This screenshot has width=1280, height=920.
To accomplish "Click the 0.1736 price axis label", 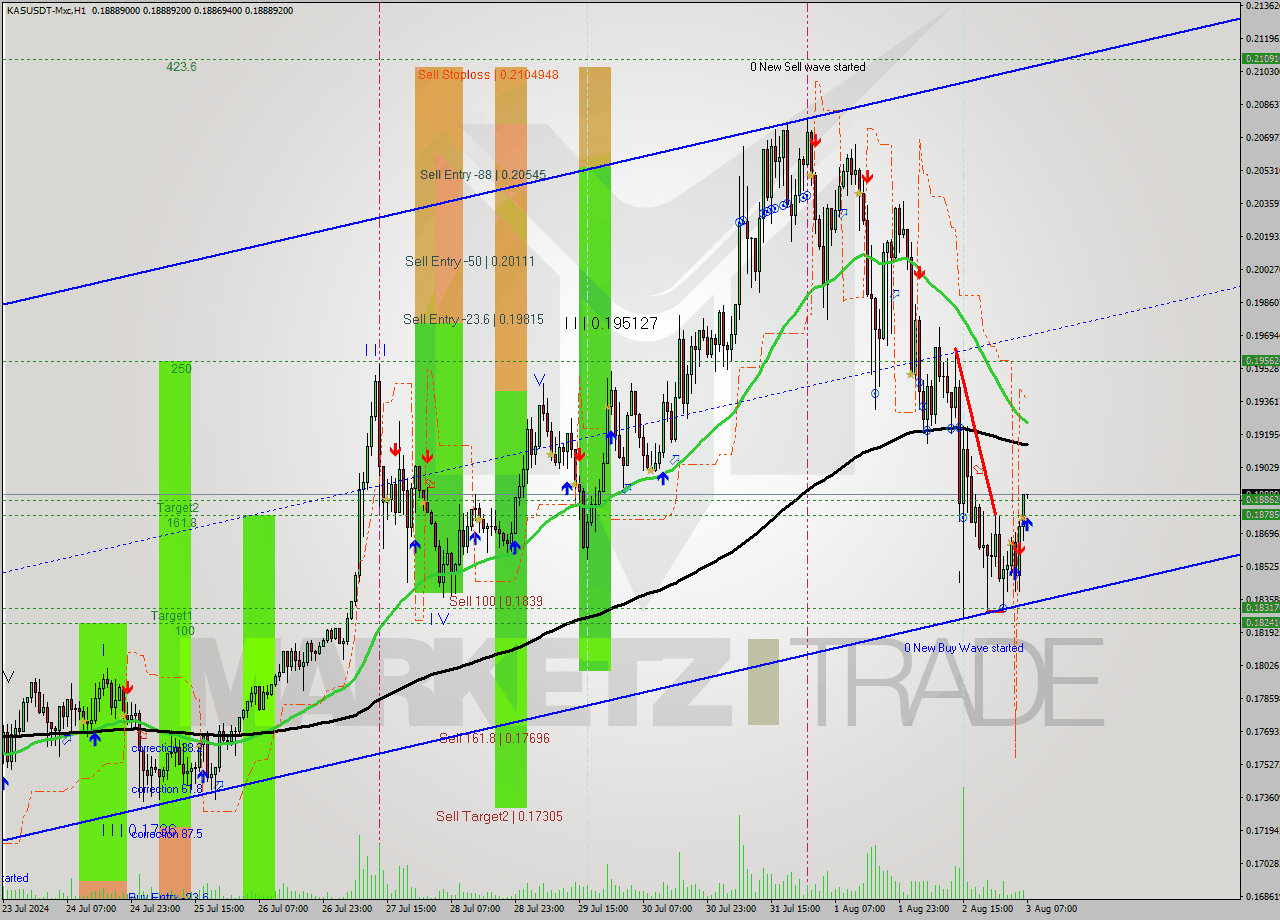I will (1262, 797).
